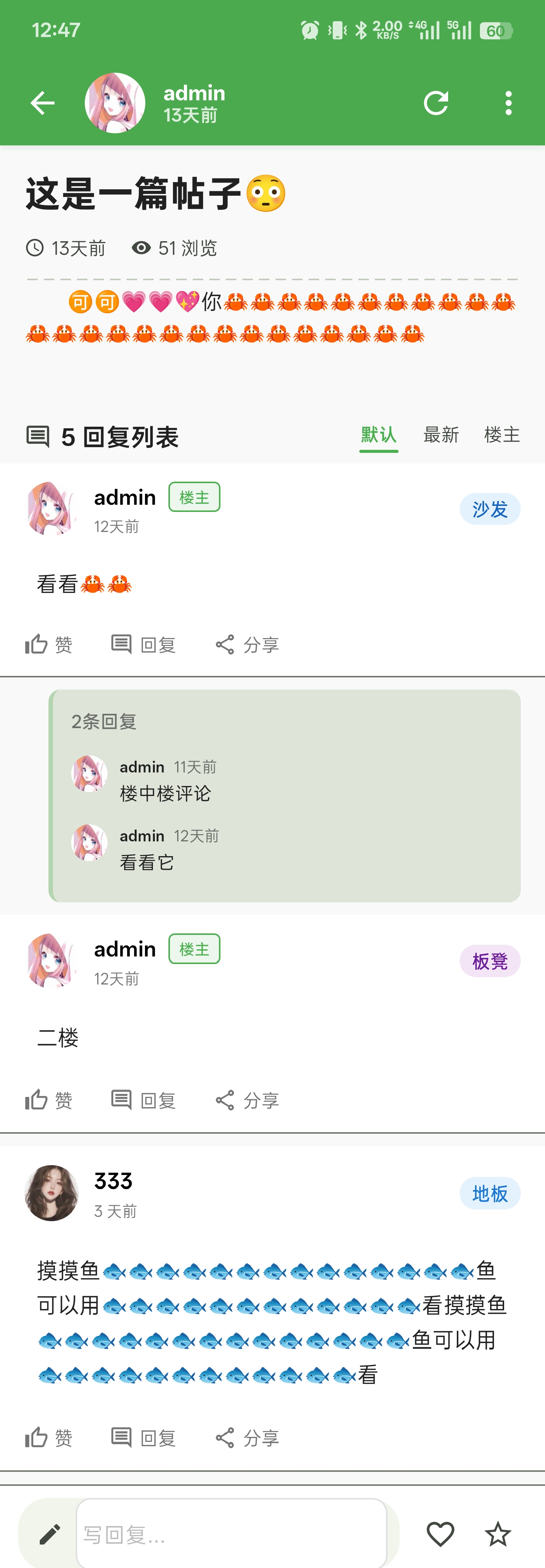The width and height of the screenshot is (545, 1568).
Task: Tap the heart icon to like post
Action: tap(441, 1534)
